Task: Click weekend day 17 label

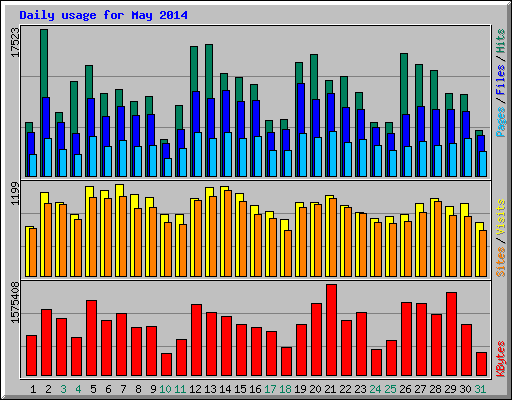Action: click(x=270, y=389)
